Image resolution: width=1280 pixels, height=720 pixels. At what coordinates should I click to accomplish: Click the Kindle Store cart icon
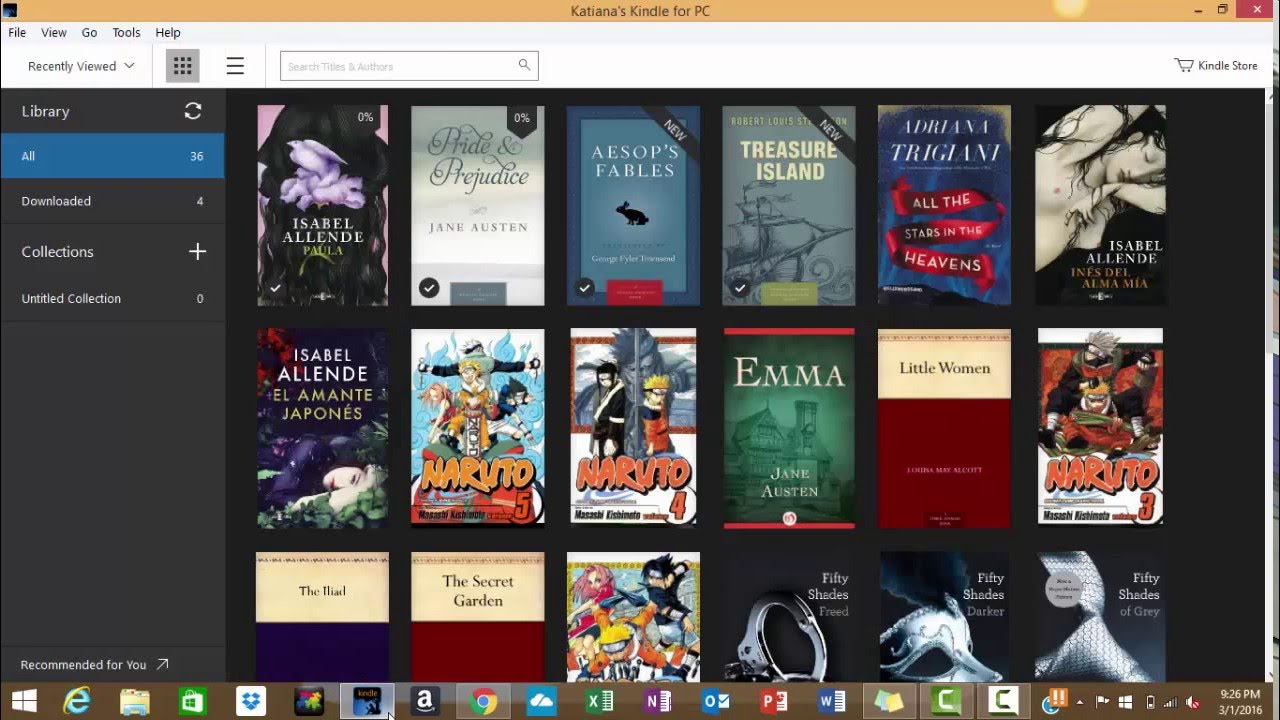click(1184, 65)
